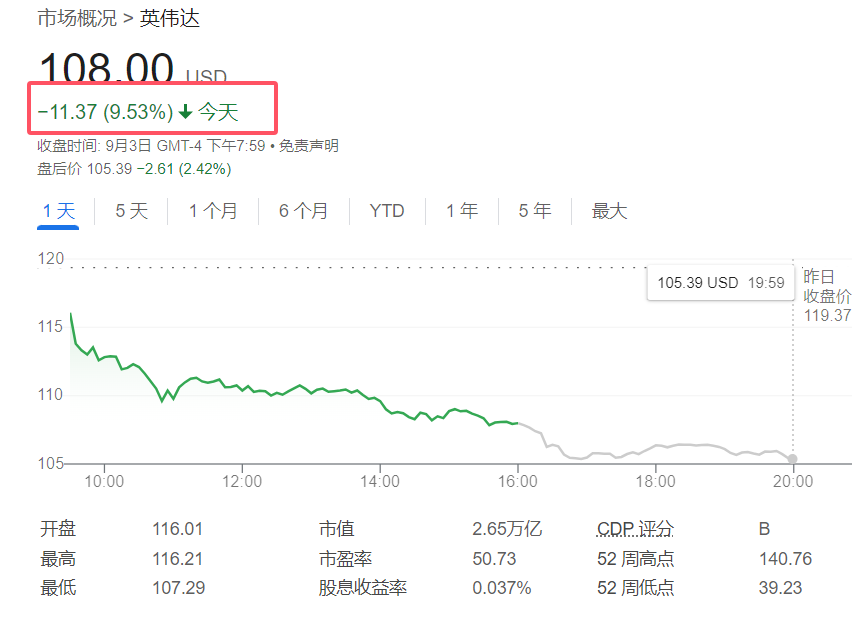Open the 最大 full history tab

click(609, 211)
